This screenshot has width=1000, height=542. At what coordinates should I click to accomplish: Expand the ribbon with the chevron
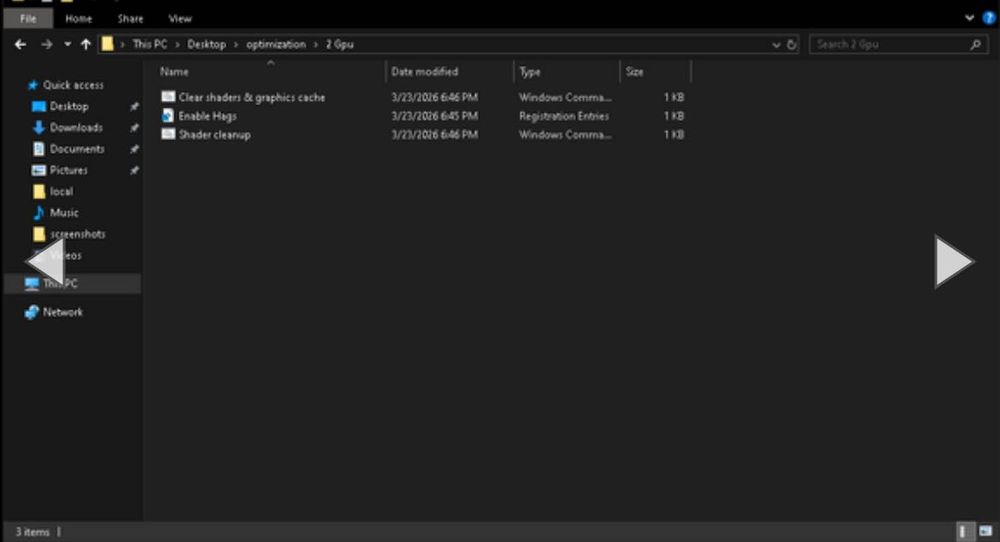pyautogui.click(x=969, y=18)
